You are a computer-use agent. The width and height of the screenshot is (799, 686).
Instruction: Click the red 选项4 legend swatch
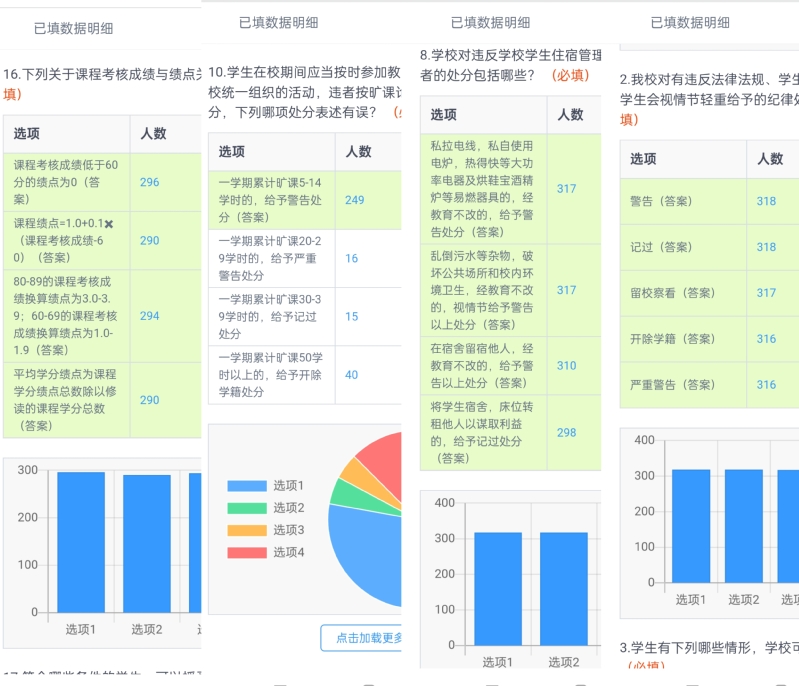(246, 552)
